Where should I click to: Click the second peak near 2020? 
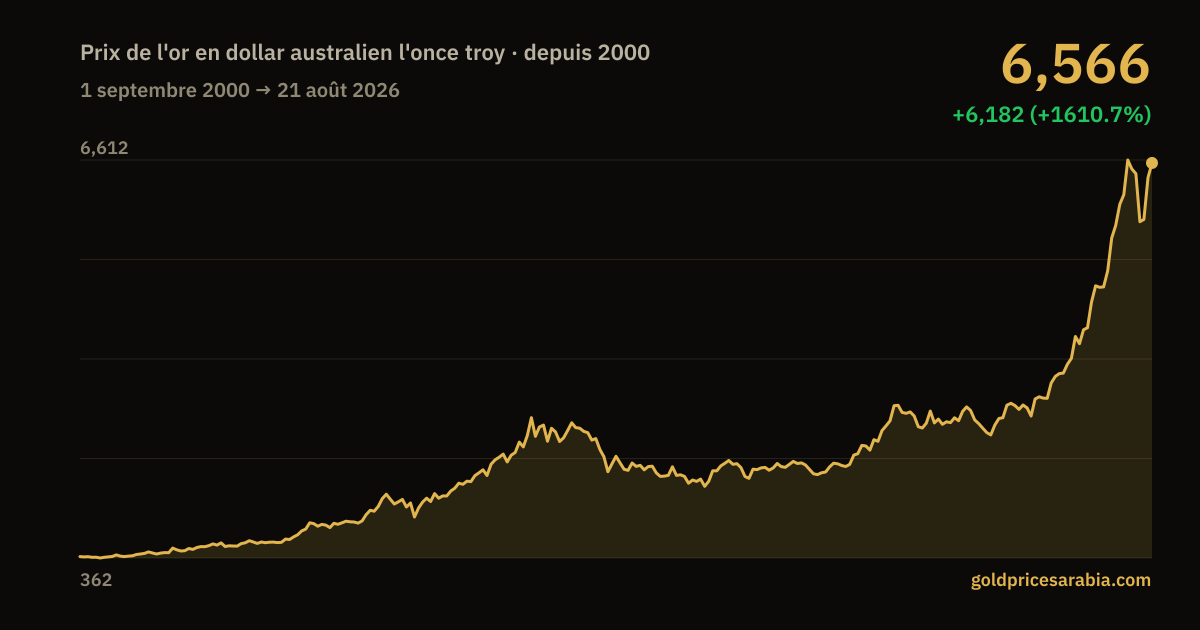coord(897,405)
